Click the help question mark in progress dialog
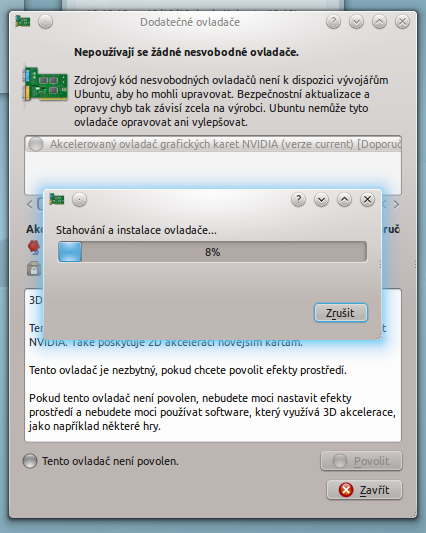 coord(299,200)
